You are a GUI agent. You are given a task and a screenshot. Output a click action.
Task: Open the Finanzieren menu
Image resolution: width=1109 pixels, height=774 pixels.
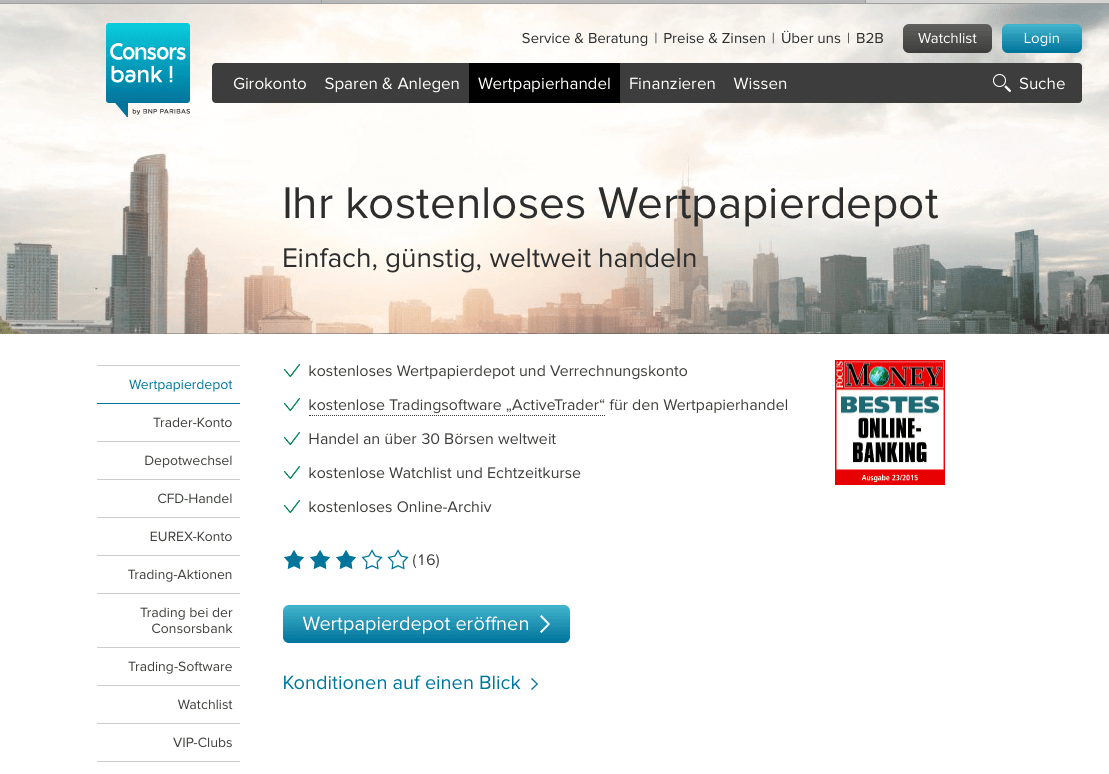pyautogui.click(x=672, y=83)
